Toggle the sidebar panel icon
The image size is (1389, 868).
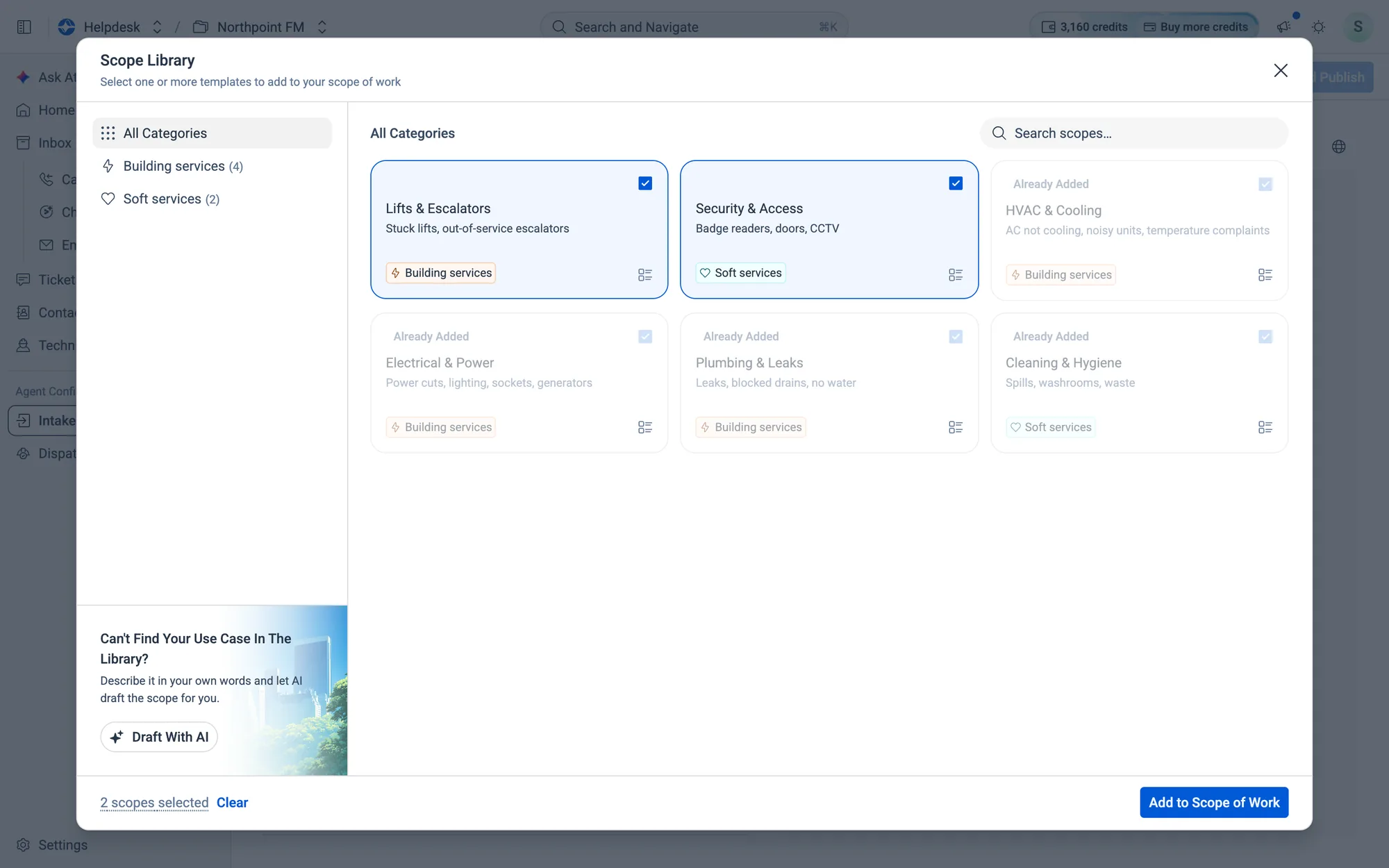(24, 27)
